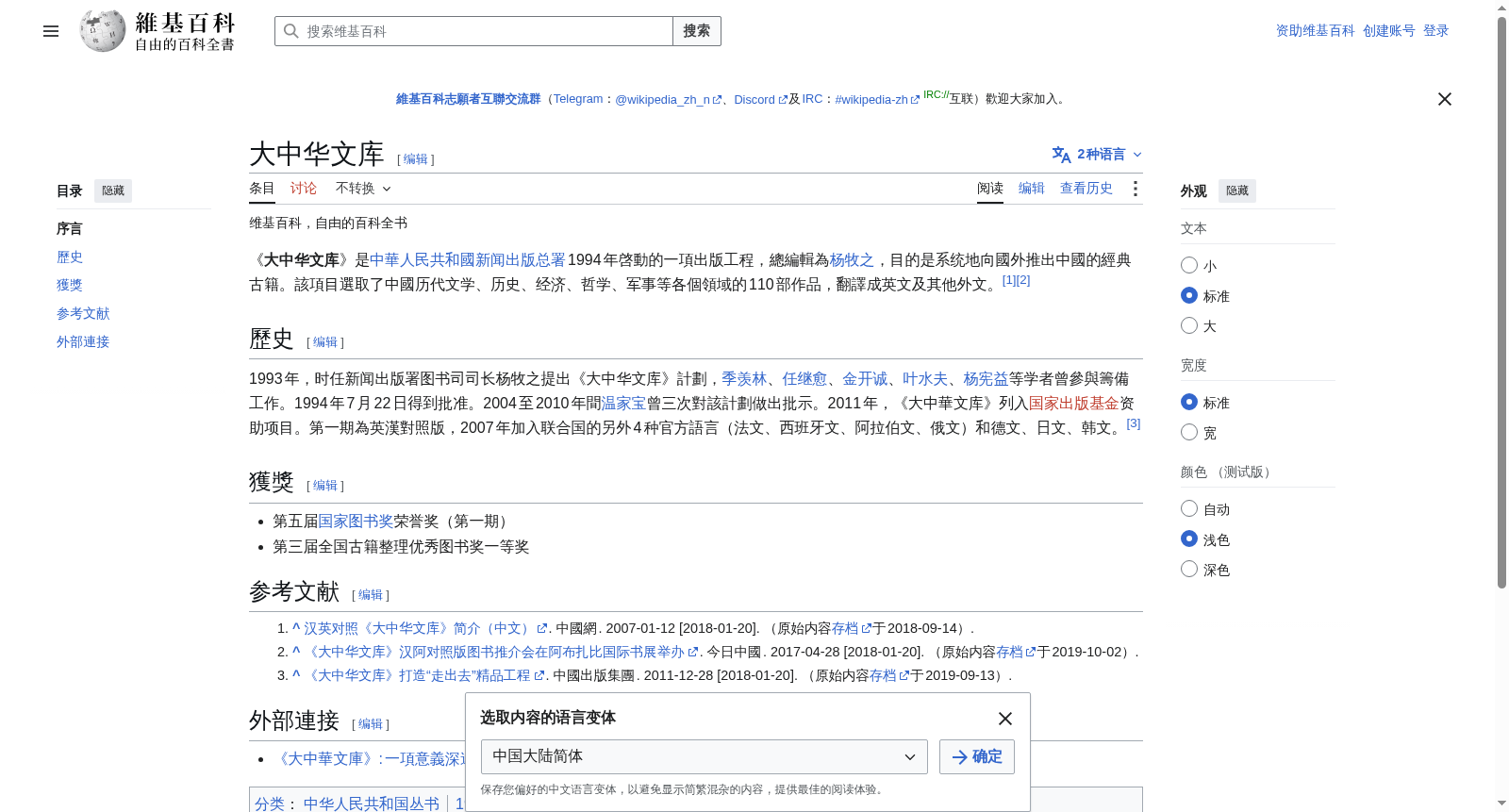Click external link icon in reference 1
1509x812 pixels.
click(x=542, y=629)
